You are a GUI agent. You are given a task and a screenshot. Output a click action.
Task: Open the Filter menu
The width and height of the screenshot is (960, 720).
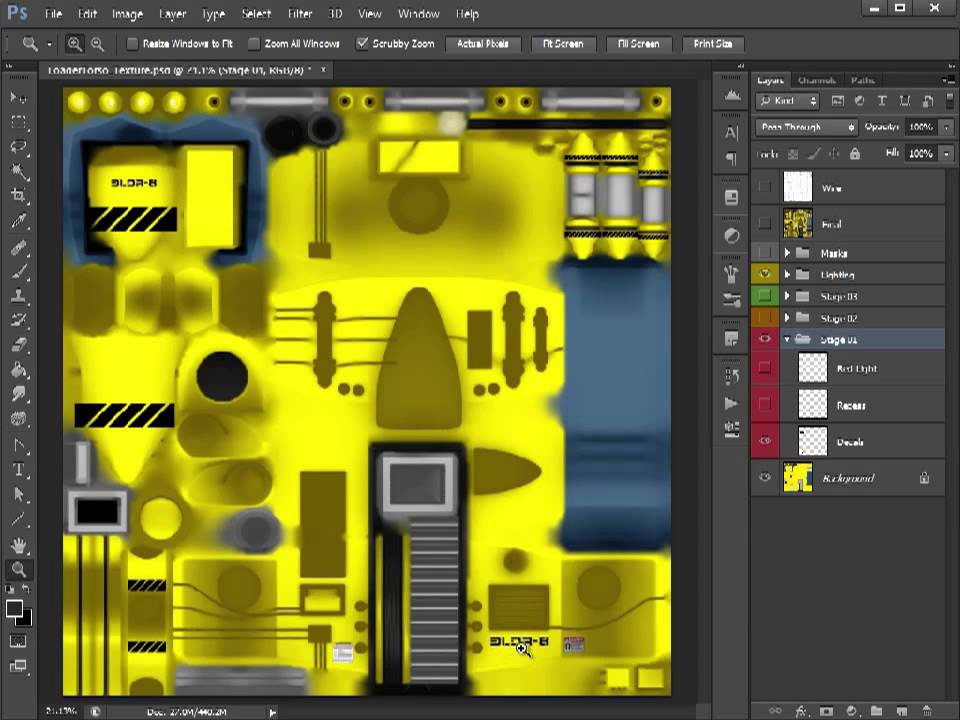(300, 14)
